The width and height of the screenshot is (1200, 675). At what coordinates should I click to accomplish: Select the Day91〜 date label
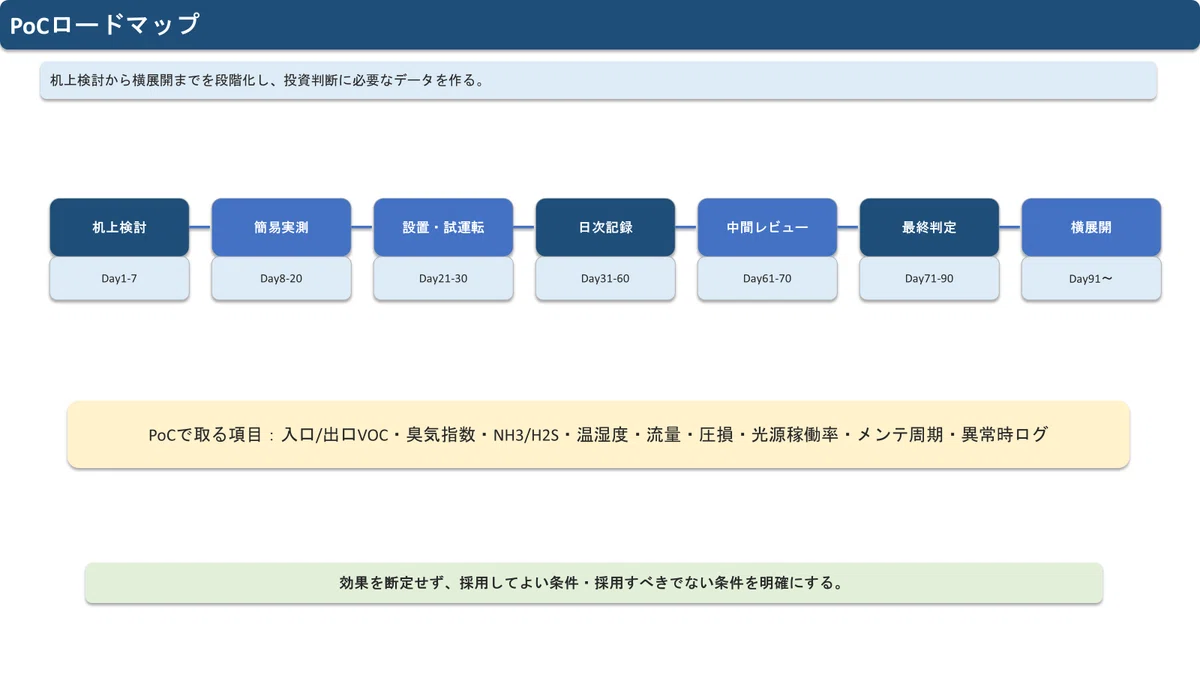click(1091, 278)
